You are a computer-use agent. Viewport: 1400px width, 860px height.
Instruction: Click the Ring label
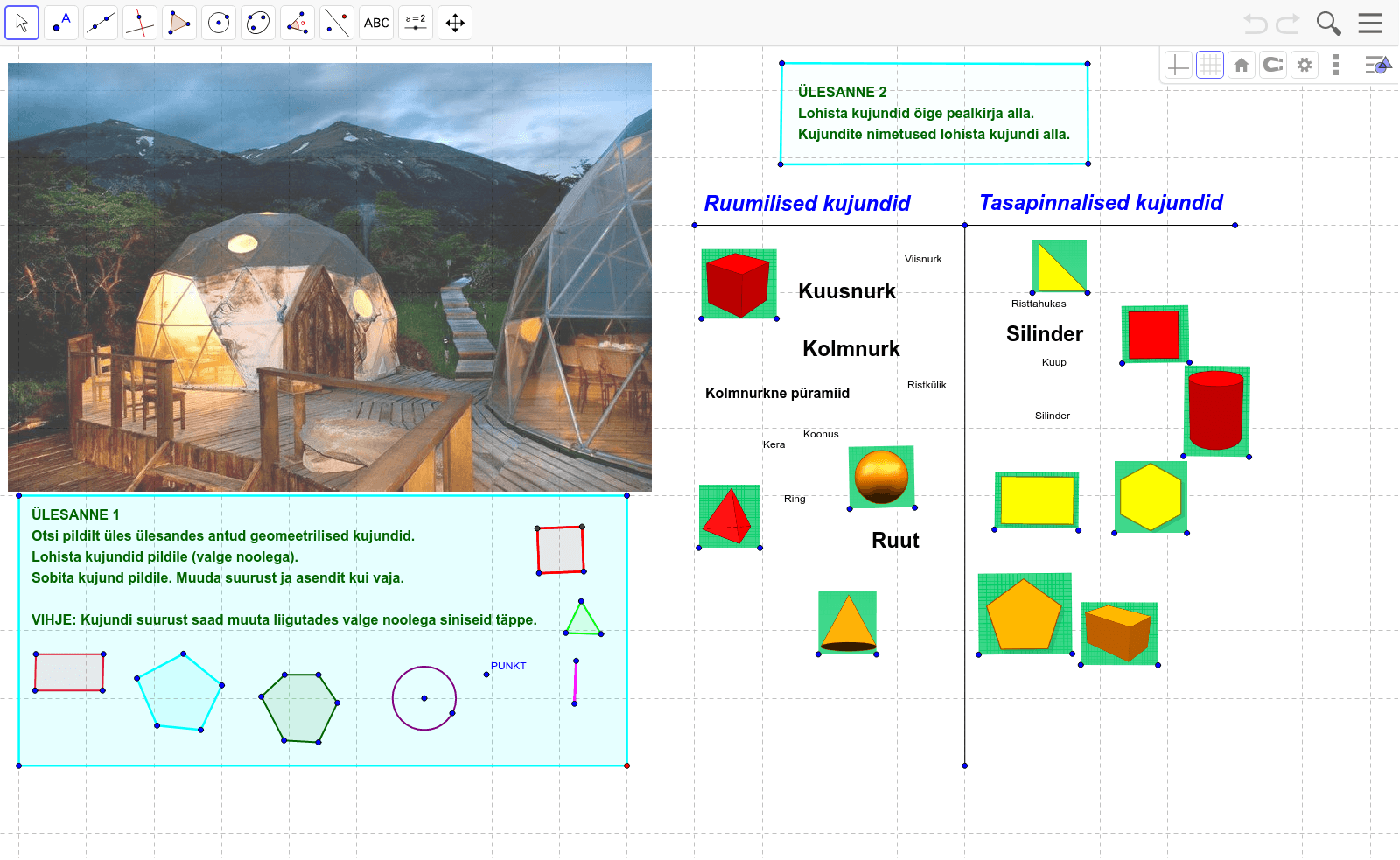[x=794, y=499]
